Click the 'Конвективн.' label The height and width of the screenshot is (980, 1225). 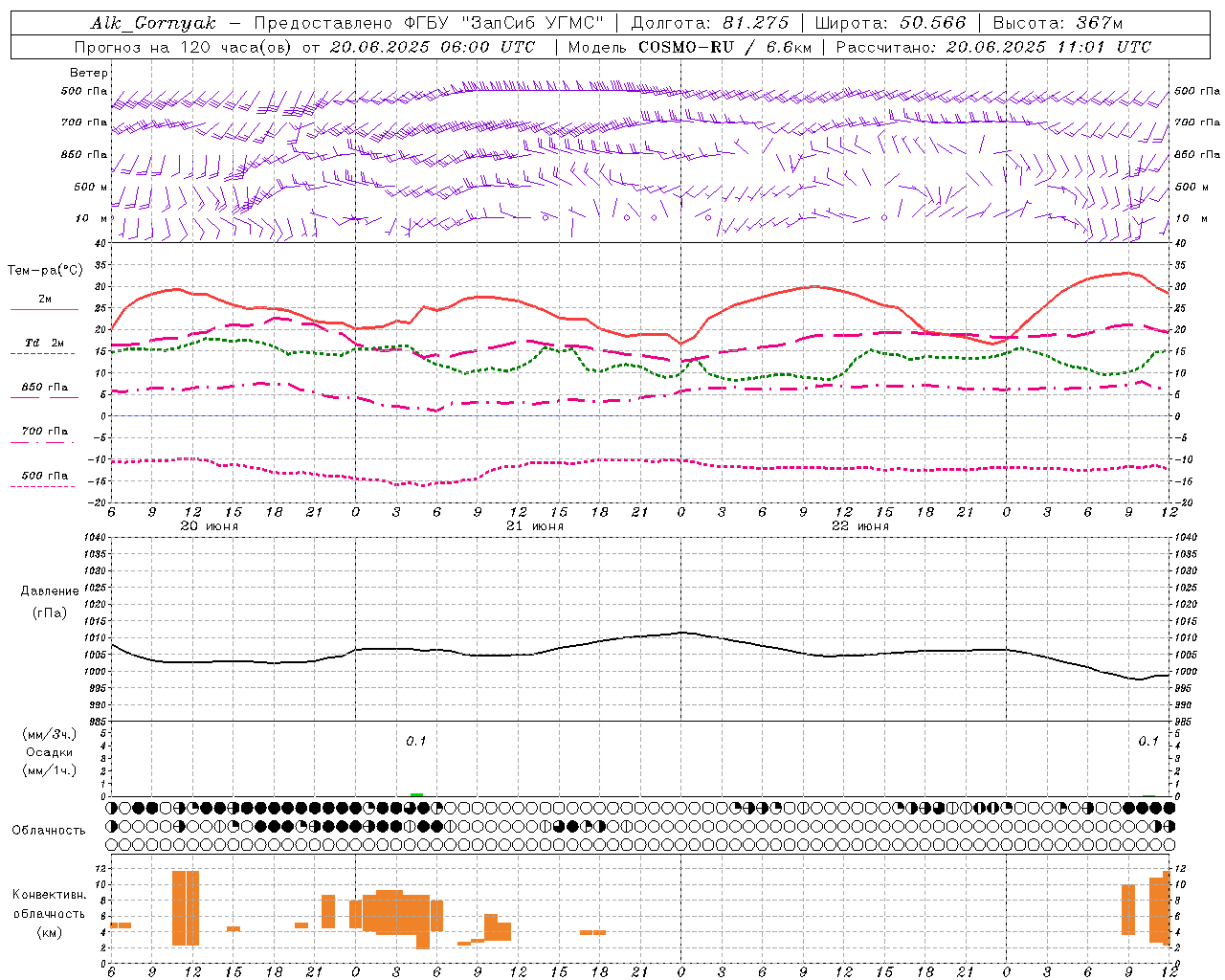(50, 895)
